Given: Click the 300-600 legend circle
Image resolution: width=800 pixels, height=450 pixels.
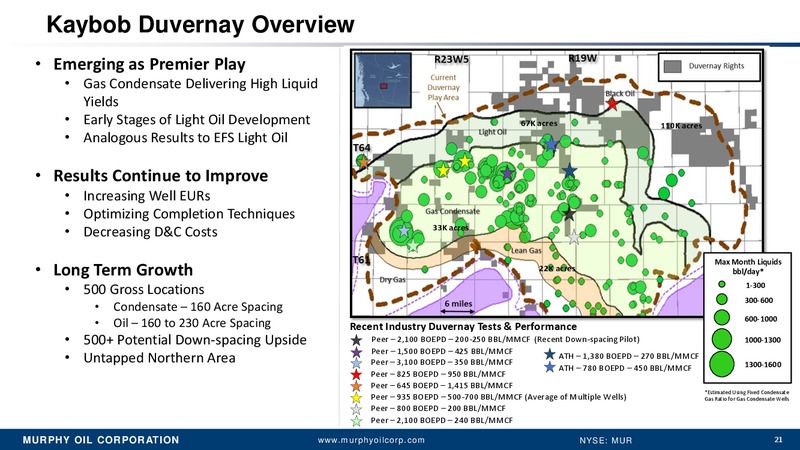Looking at the screenshot, I should point(721,299).
